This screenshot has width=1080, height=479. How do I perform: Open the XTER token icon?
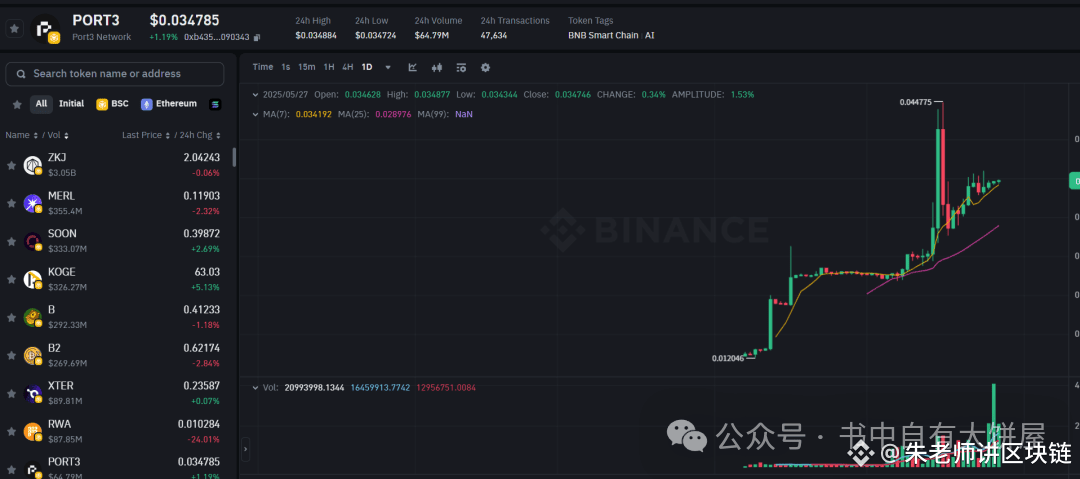33,394
